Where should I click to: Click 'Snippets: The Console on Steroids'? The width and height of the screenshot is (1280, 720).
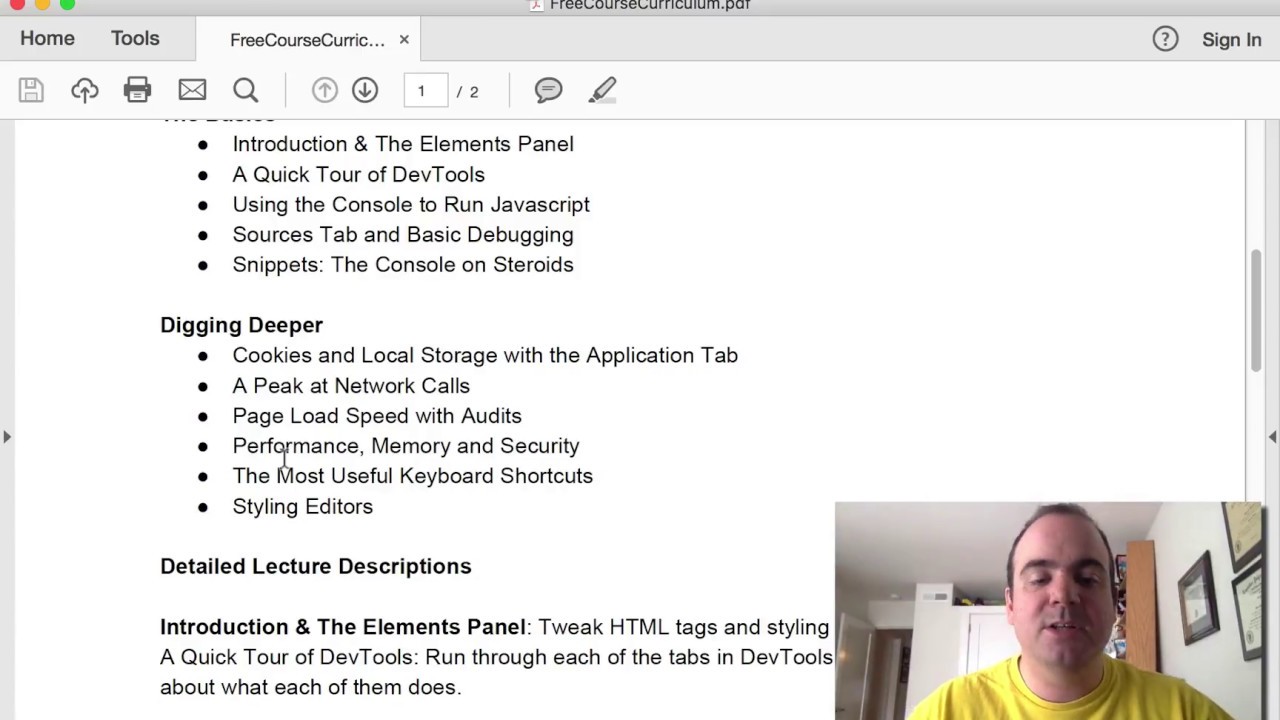click(403, 264)
